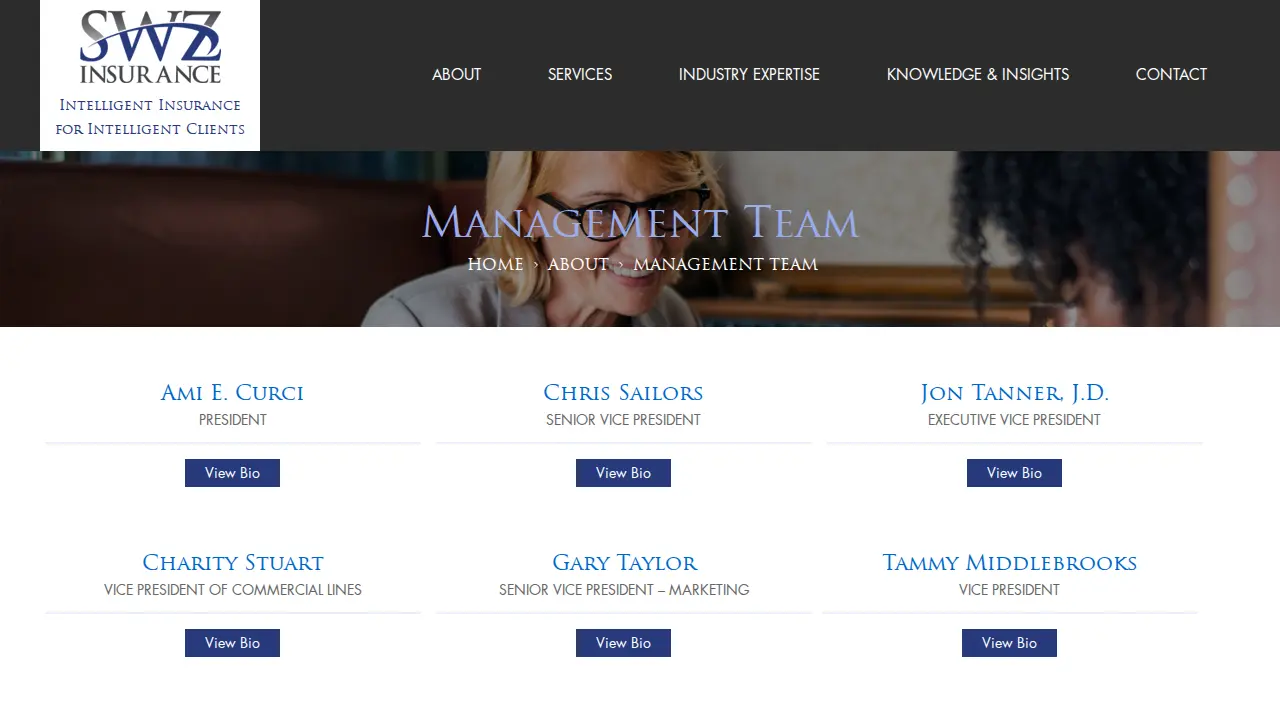The height and width of the screenshot is (720, 1280).
Task: View Bio for Charity Stuart
Action: point(232,643)
